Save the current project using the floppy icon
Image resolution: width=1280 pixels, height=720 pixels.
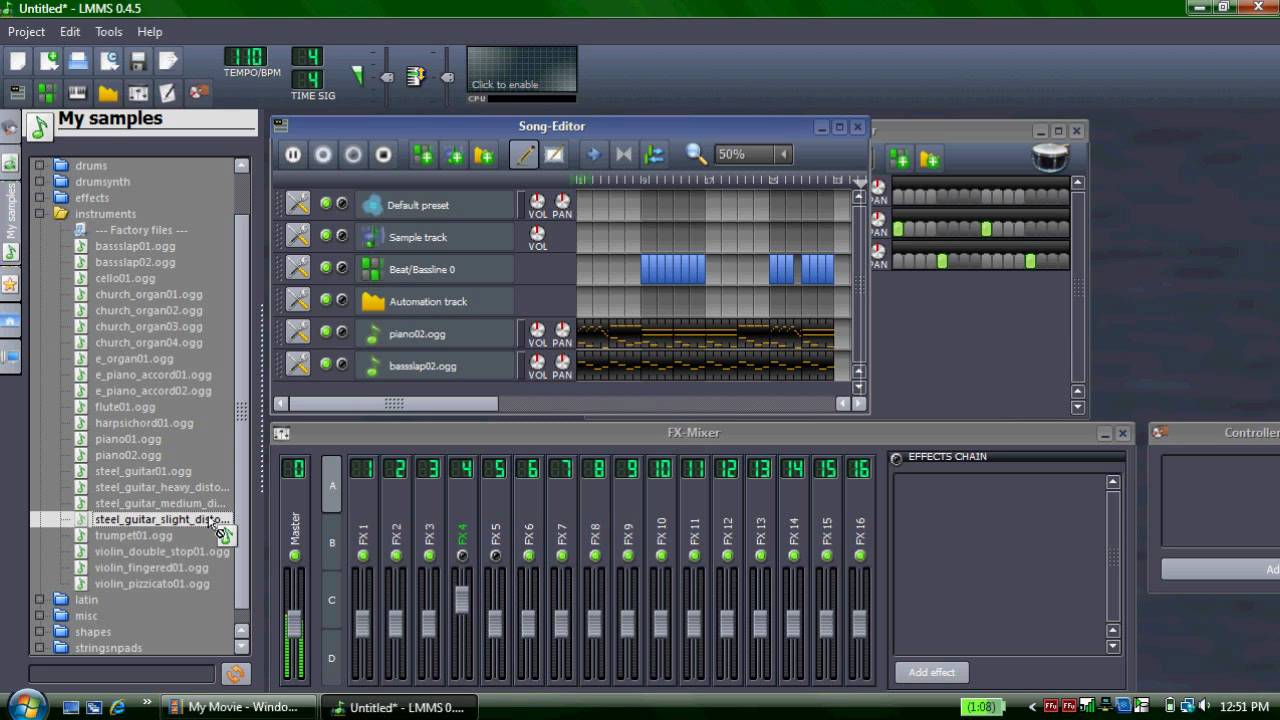tap(138, 62)
